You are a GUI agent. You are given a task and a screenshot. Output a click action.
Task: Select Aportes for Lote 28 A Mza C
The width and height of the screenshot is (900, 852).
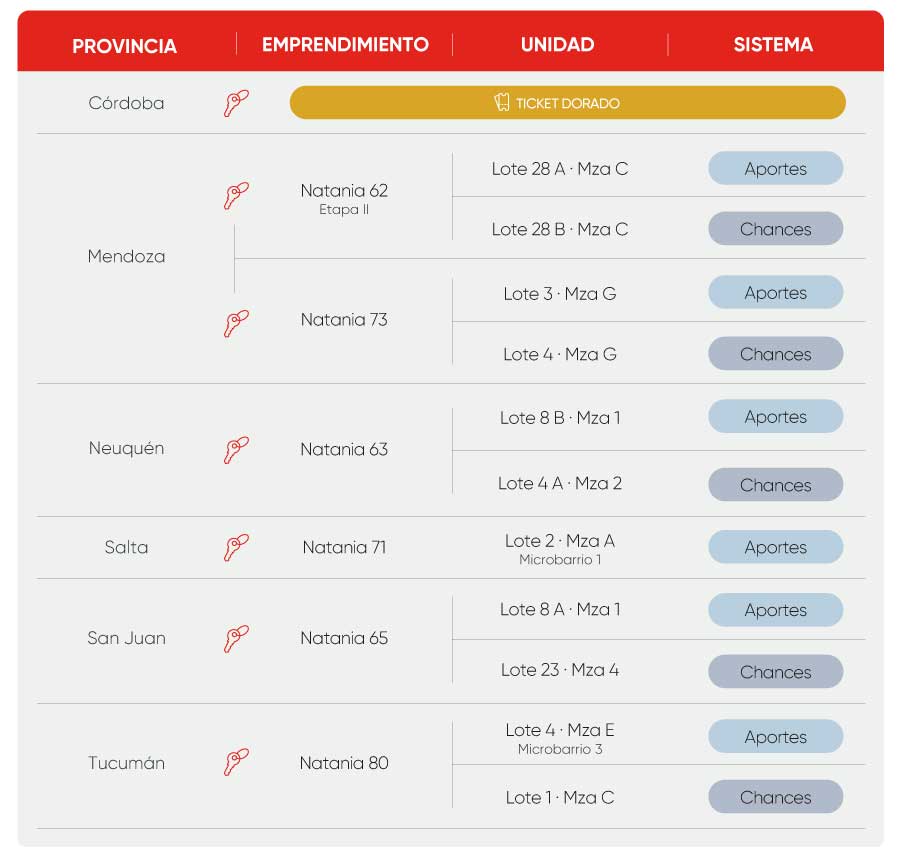(x=775, y=168)
